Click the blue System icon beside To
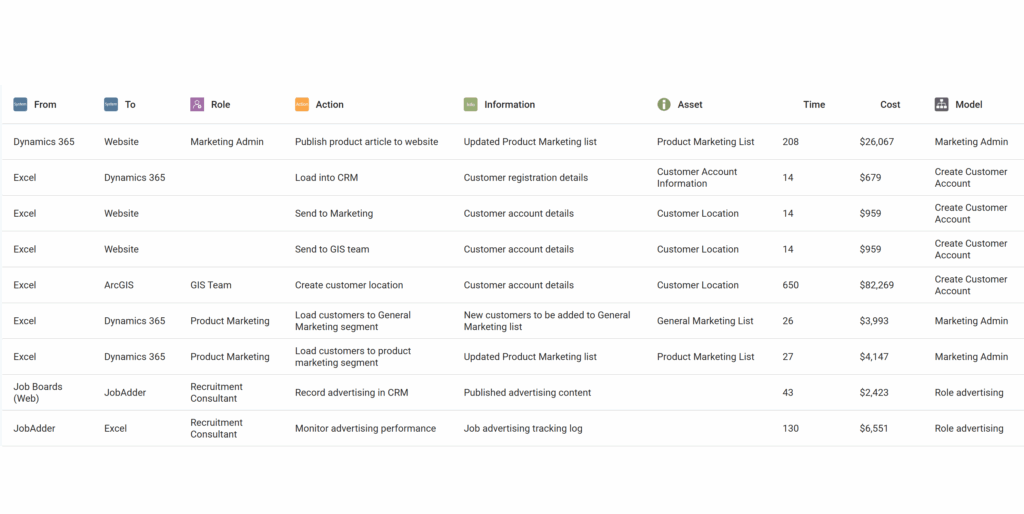Screen dimensions: 1024x514 click(x=111, y=104)
